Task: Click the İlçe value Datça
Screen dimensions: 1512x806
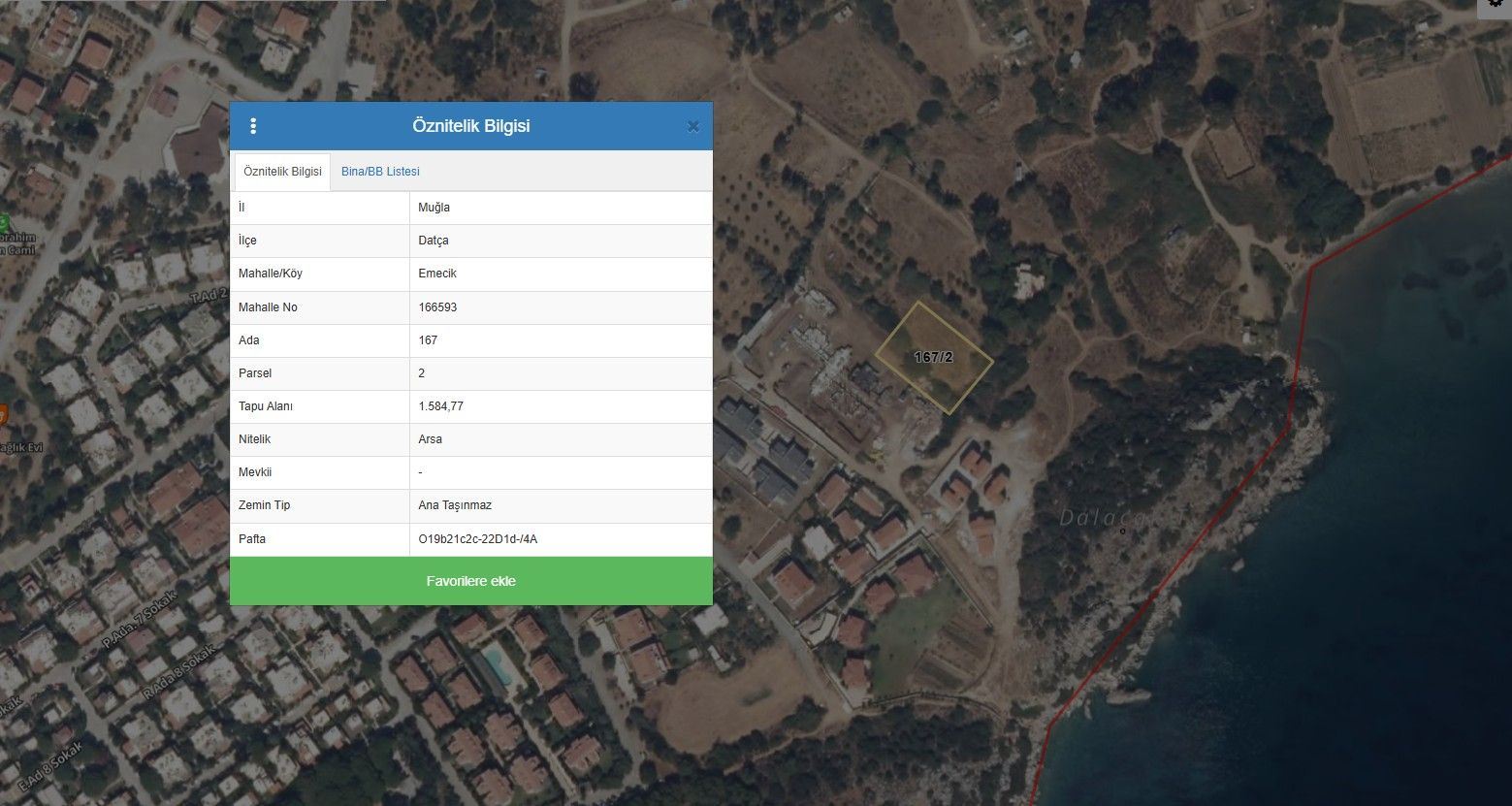Action: pos(433,241)
